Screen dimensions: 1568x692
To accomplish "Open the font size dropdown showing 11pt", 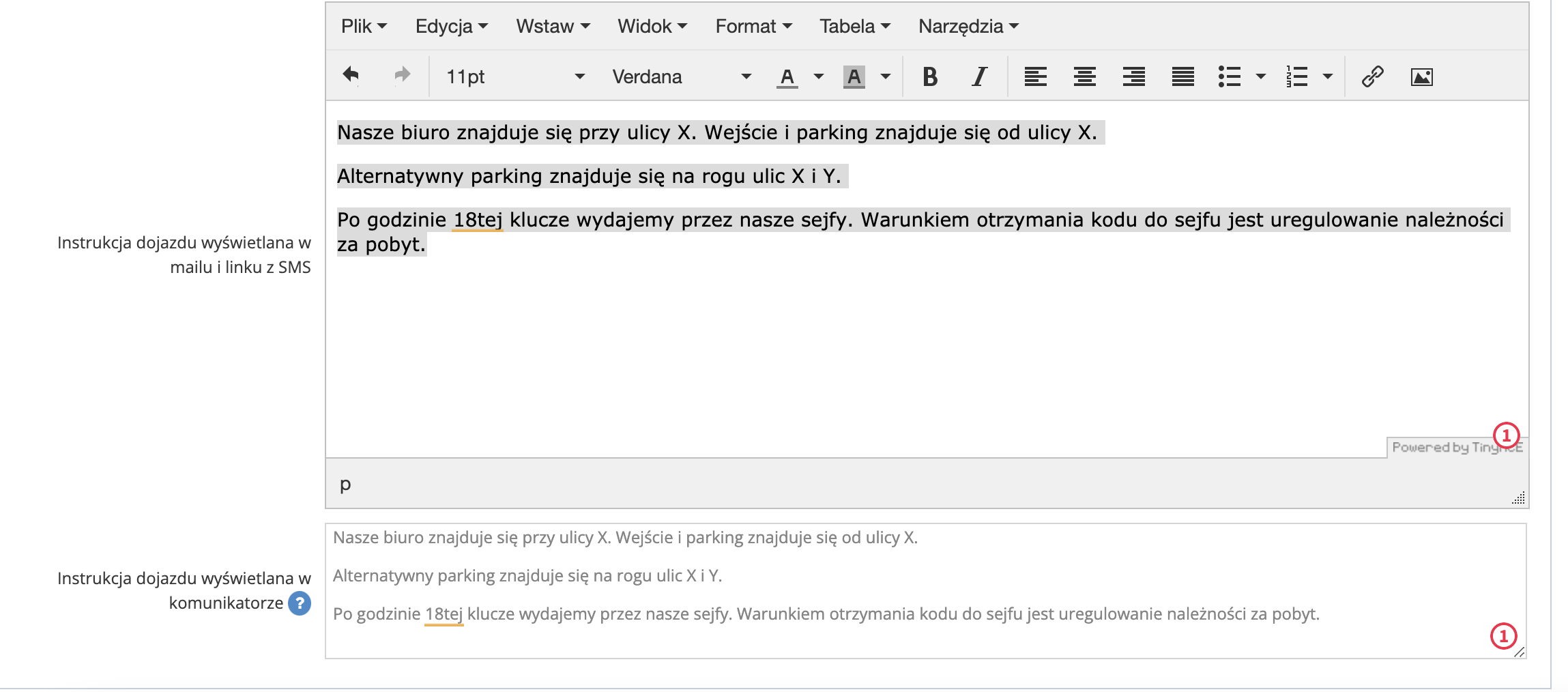I will [515, 76].
